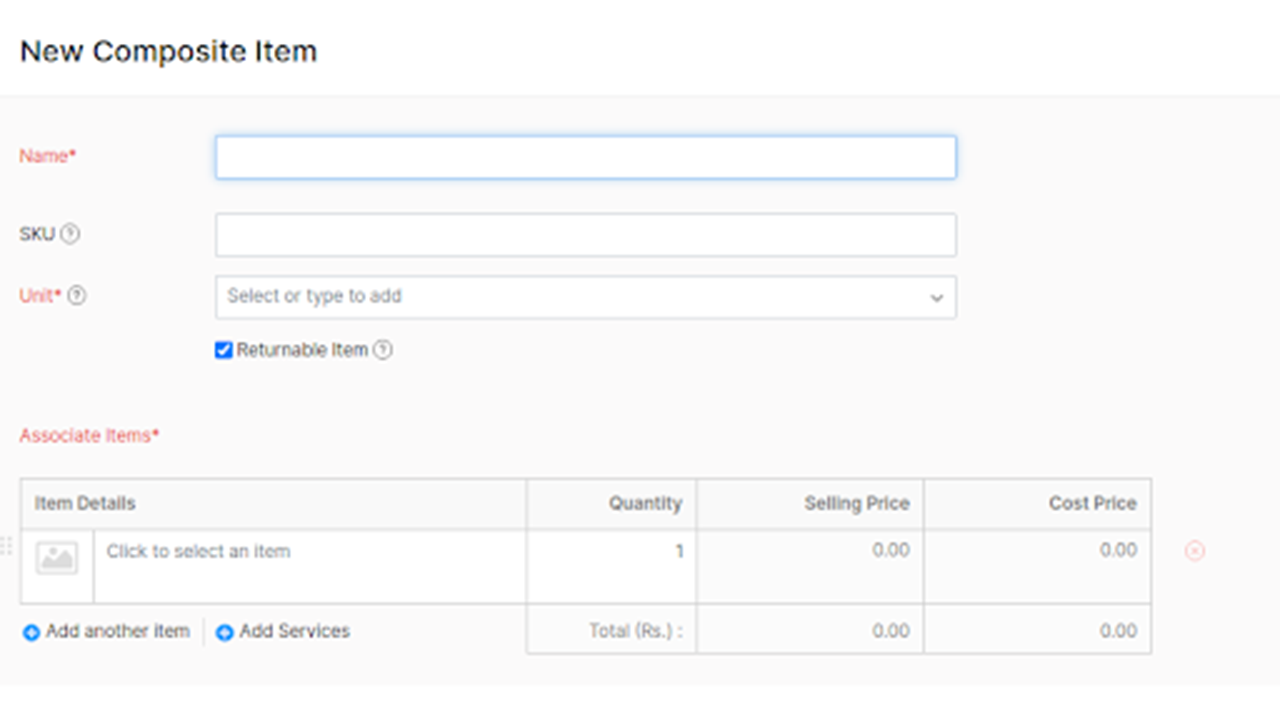Click the item image placeholder thumbnail
This screenshot has height=720, width=1280.
pyautogui.click(x=57, y=558)
